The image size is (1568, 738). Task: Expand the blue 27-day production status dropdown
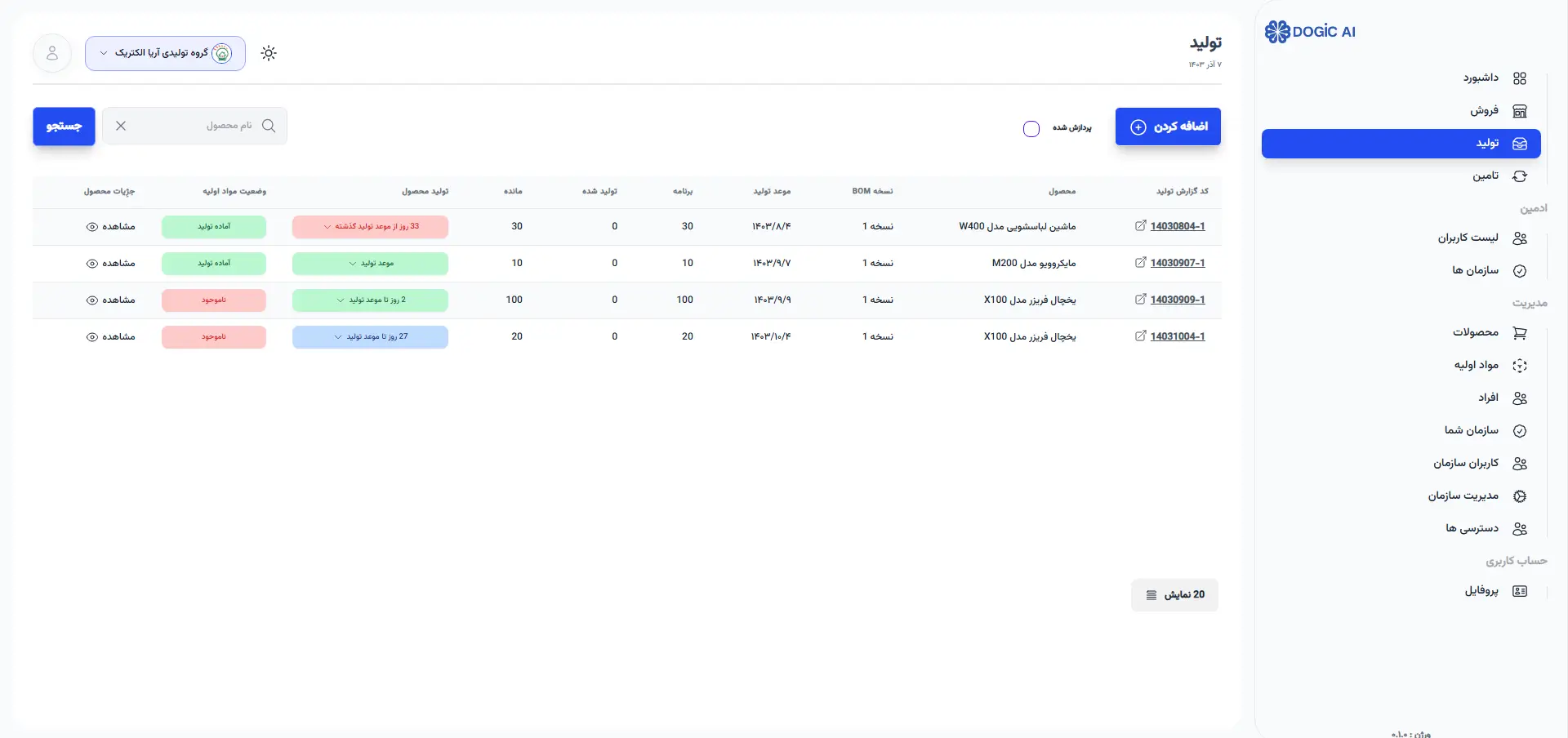[x=338, y=337]
